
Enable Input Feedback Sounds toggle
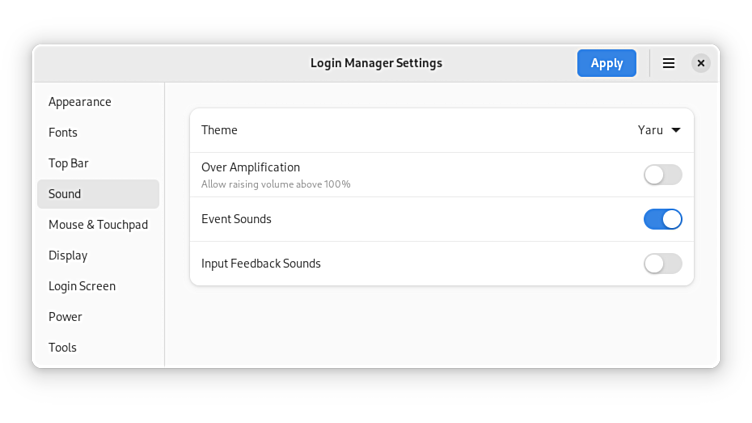(663, 264)
